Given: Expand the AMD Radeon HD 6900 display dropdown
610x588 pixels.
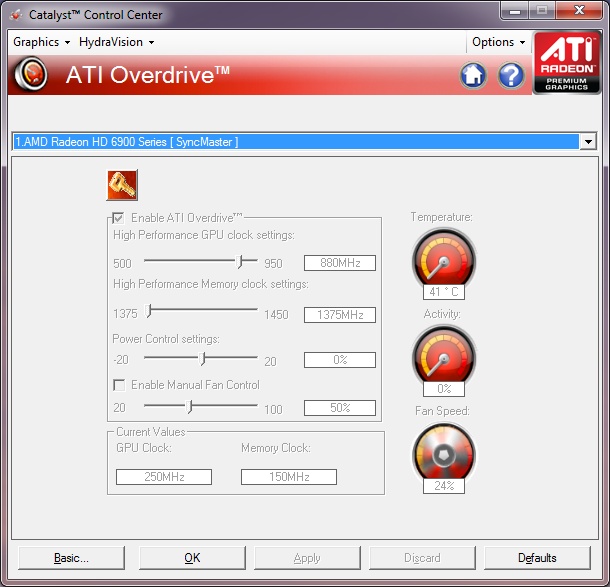Looking at the screenshot, I should [588, 142].
